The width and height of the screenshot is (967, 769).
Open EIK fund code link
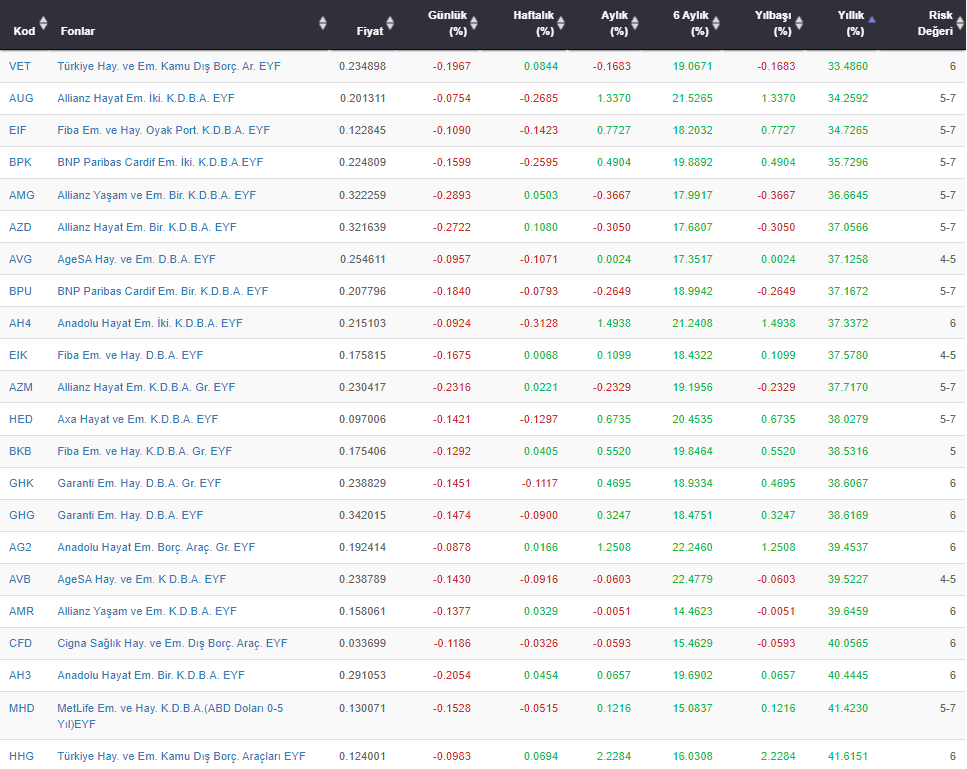18,355
